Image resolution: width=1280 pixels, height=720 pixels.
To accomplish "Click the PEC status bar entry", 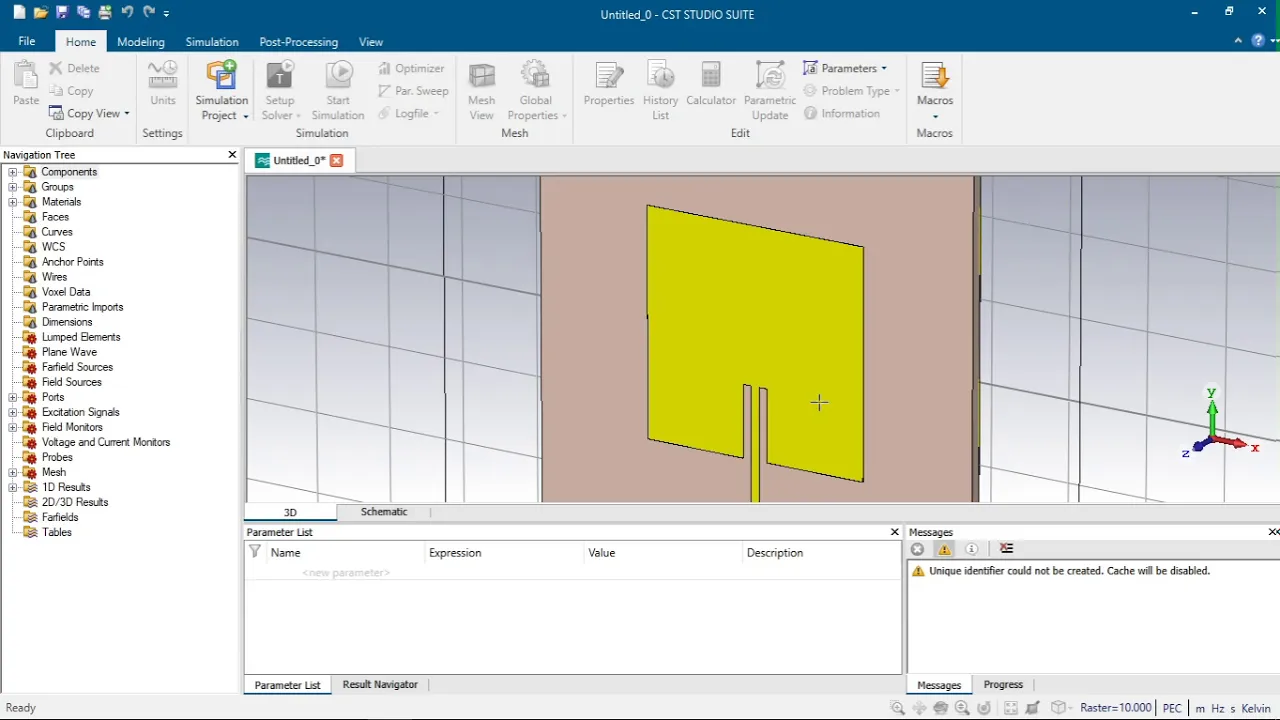I will tap(1172, 708).
